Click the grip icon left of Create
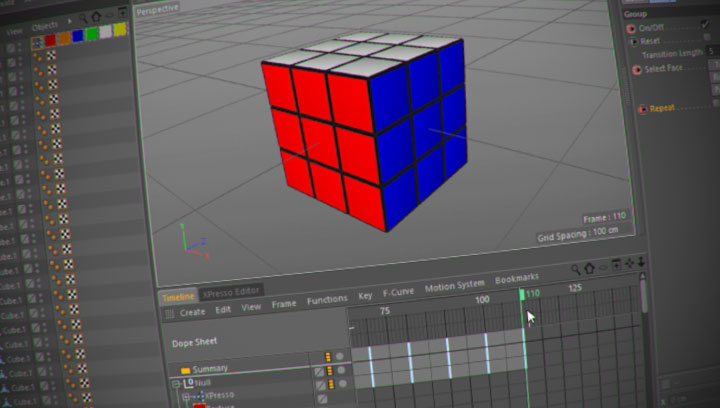This screenshot has width=720, height=408. pos(169,314)
